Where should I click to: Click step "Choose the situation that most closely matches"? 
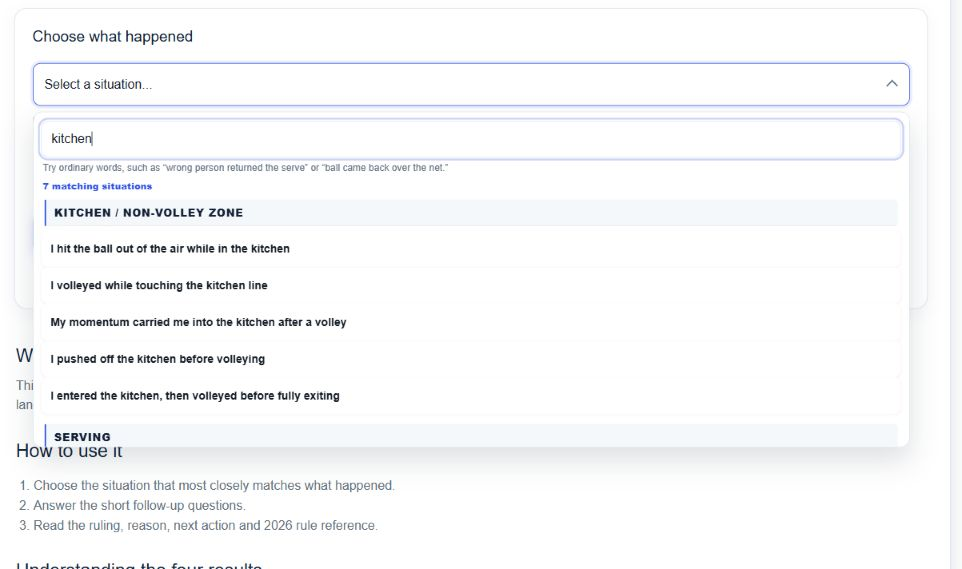pyautogui.click(x=214, y=485)
